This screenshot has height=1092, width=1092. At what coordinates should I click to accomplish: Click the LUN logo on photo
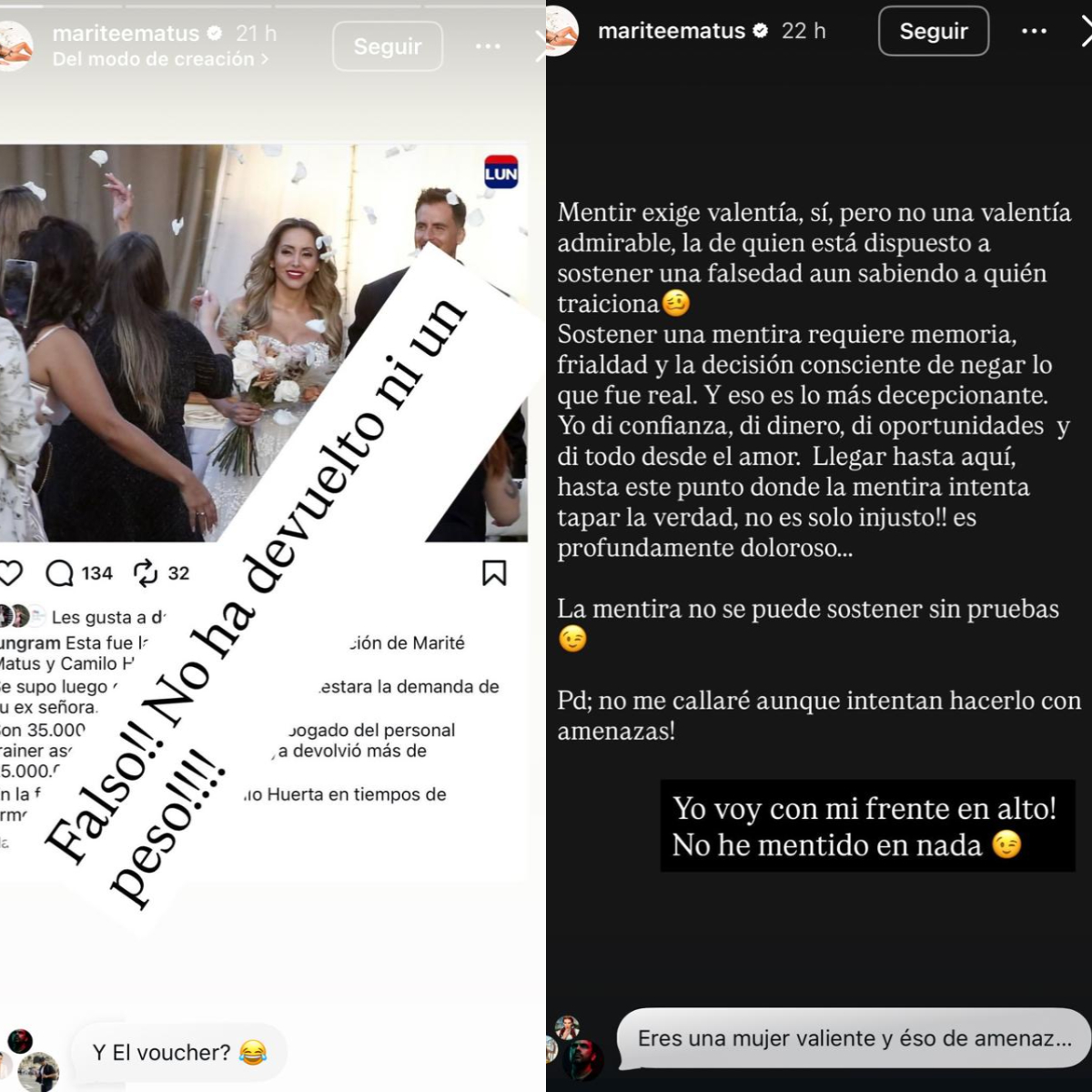[501, 173]
